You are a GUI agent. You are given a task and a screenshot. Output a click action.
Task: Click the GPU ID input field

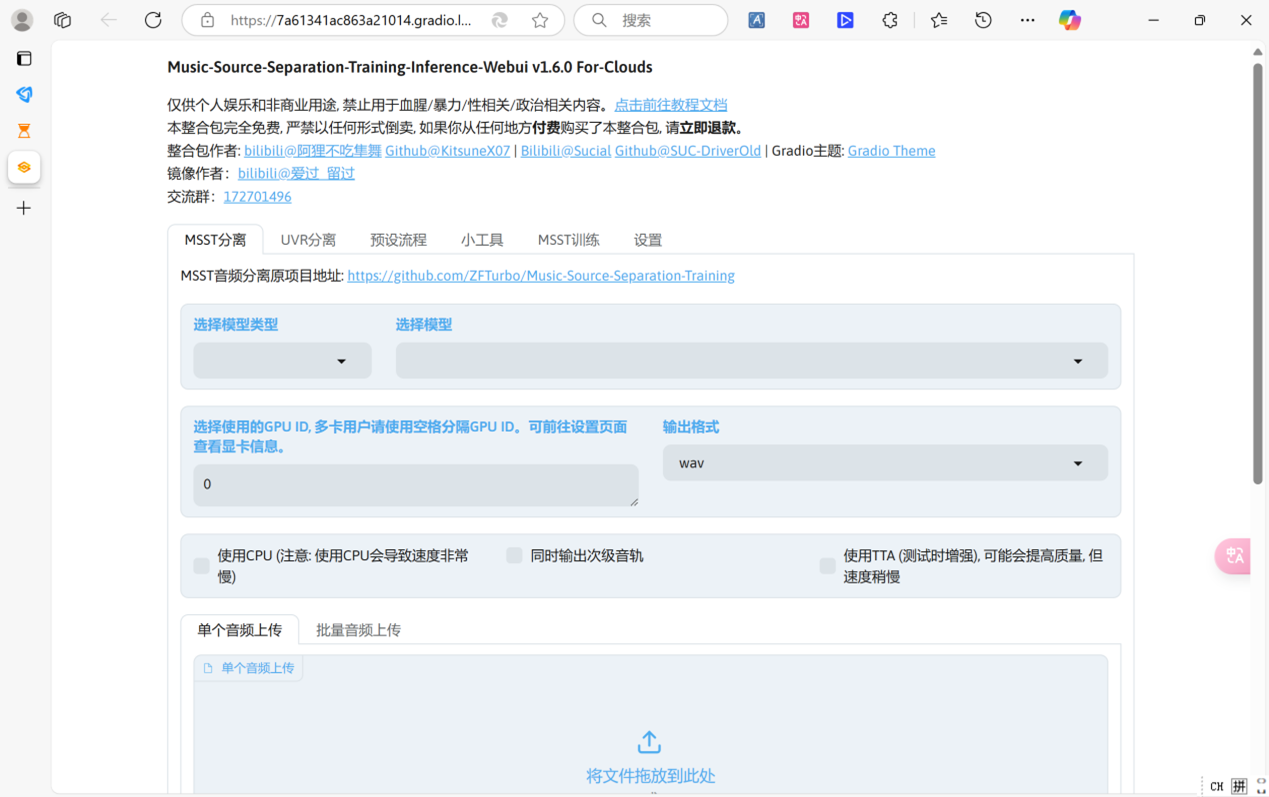[x=415, y=484]
